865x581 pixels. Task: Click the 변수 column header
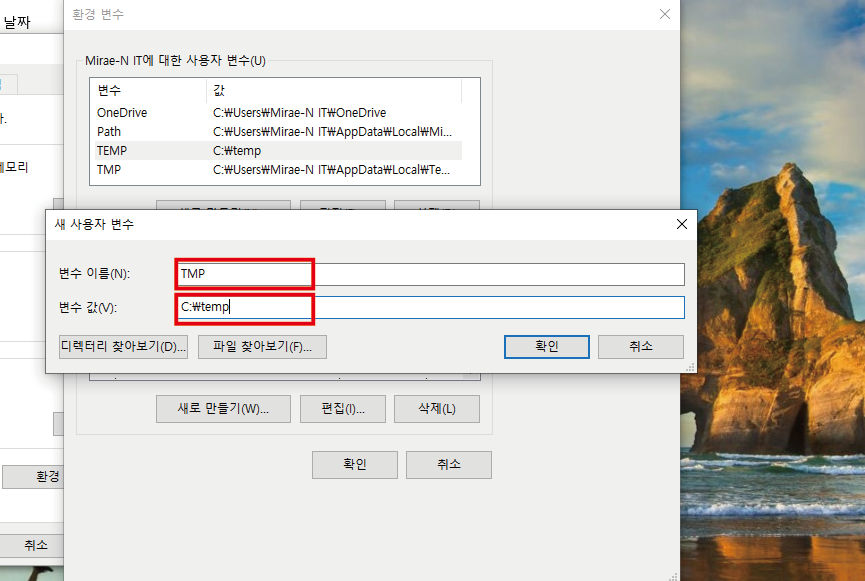click(x=104, y=89)
